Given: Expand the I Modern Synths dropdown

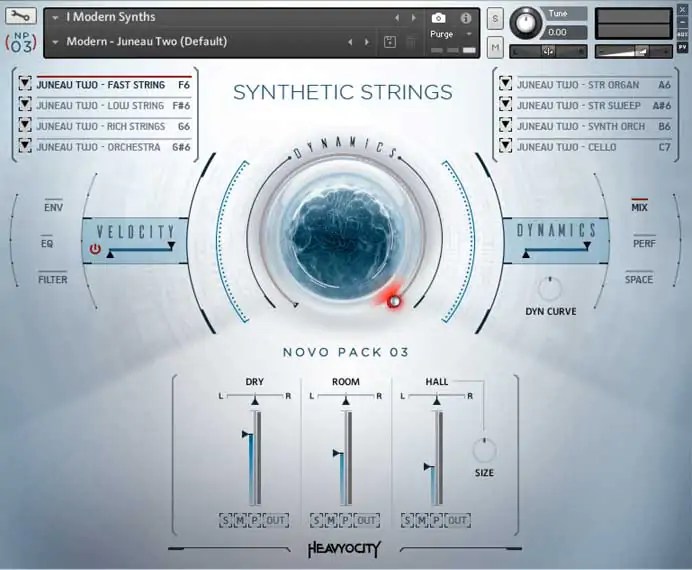Looking at the screenshot, I should point(56,18).
